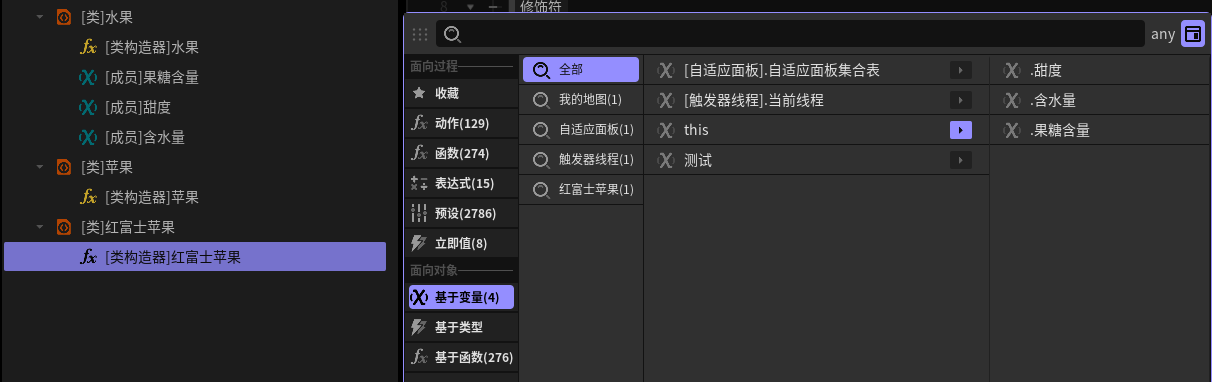
Task: Click the orange class icon beside [类]红富士苹果
Action: click(63, 227)
